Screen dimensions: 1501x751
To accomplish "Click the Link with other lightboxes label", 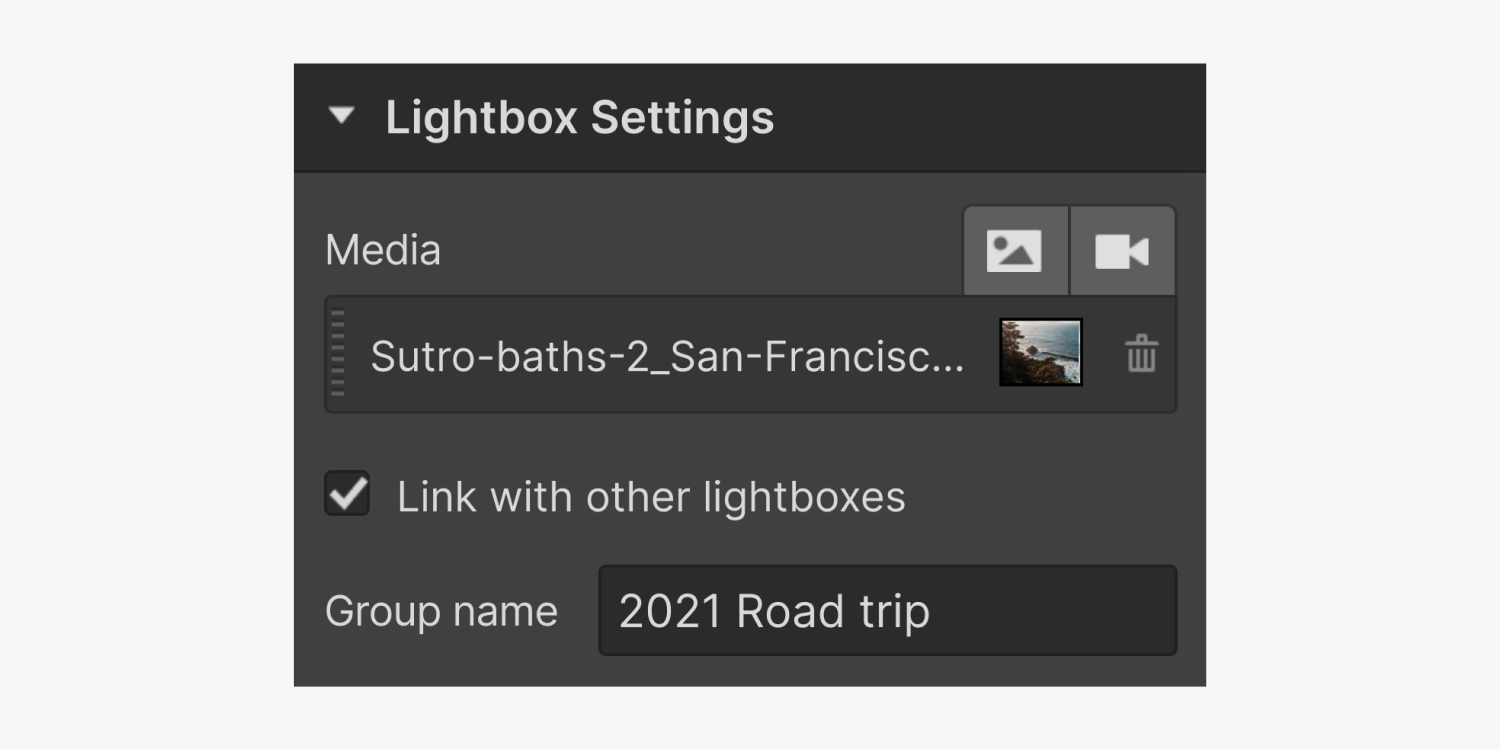I will point(651,497).
